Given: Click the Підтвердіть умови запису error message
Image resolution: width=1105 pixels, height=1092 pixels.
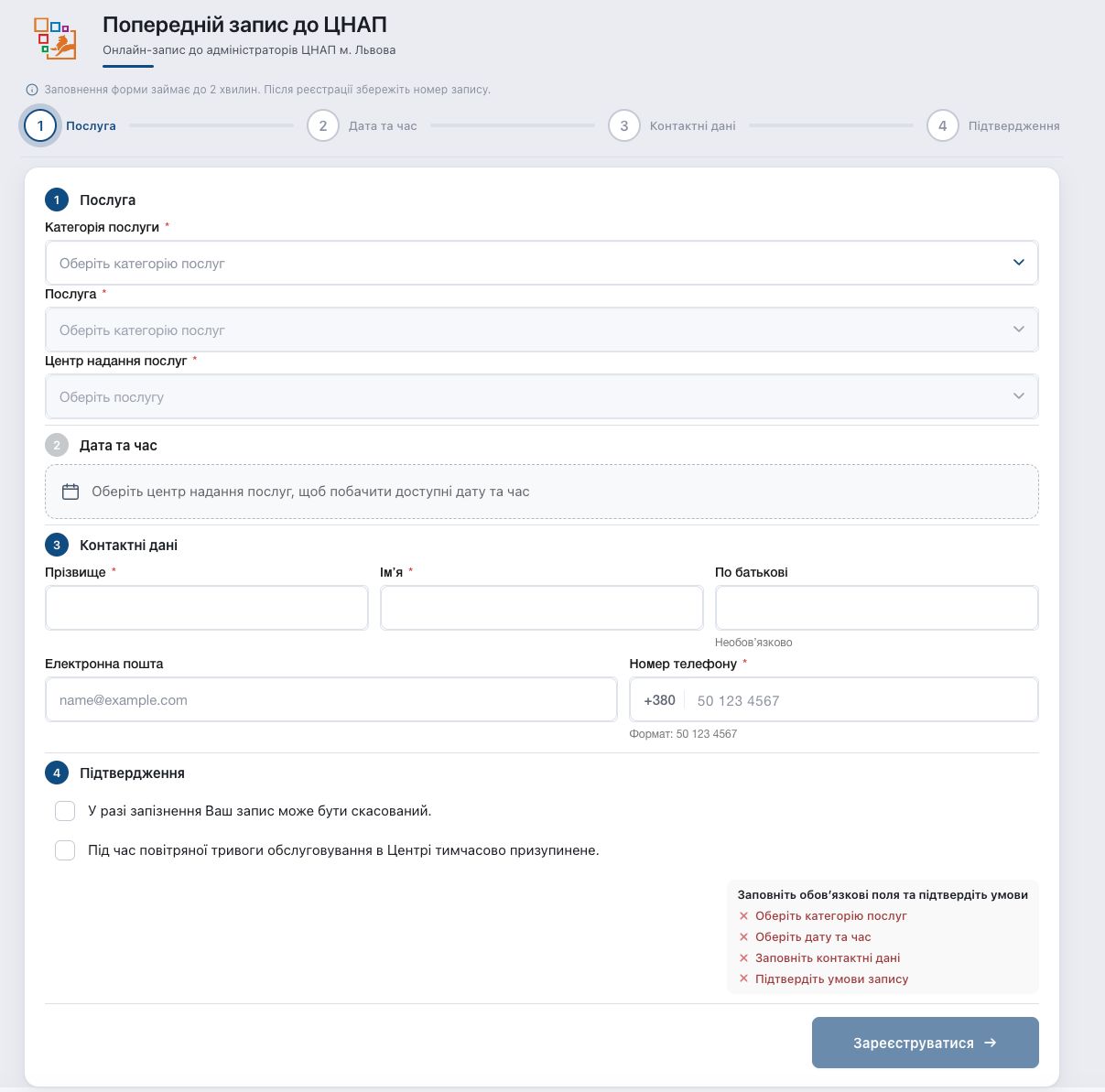Looking at the screenshot, I should 831,978.
